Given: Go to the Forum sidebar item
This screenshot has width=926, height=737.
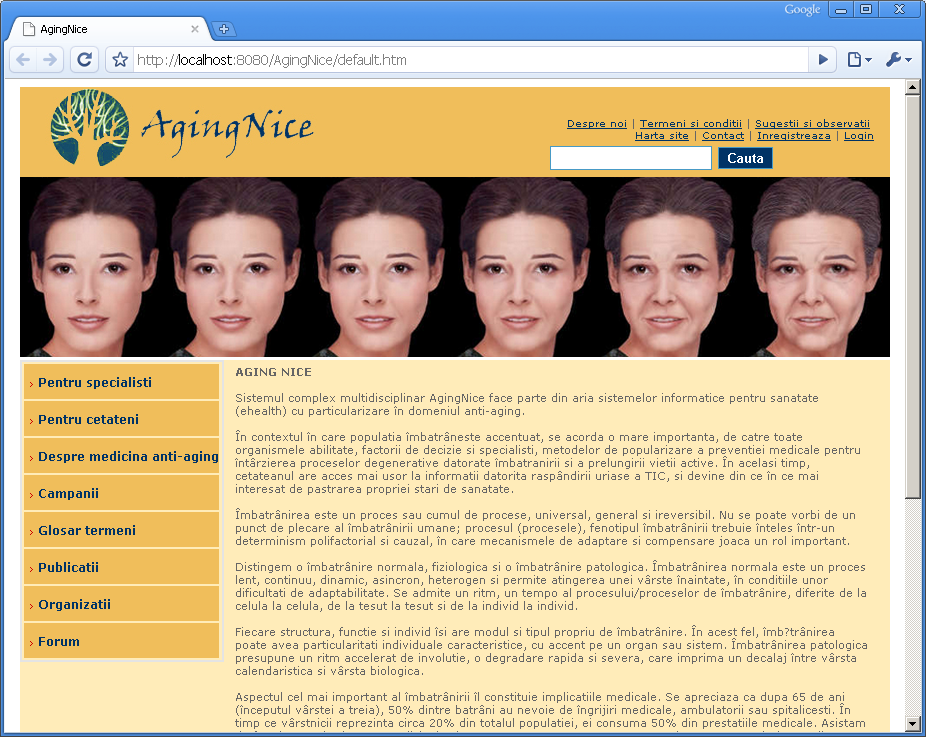Looking at the screenshot, I should pos(59,642).
